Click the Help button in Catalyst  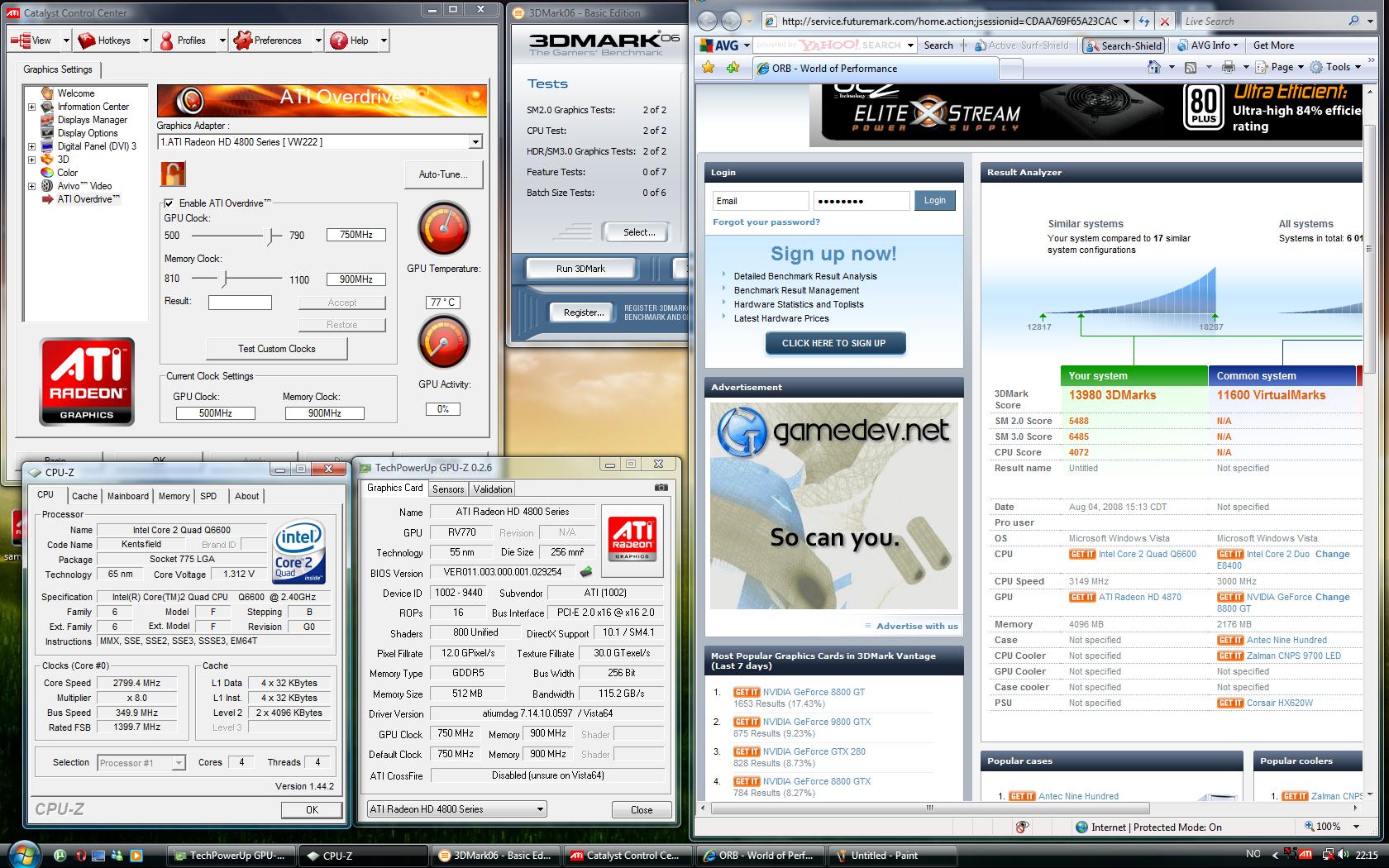tap(350, 41)
